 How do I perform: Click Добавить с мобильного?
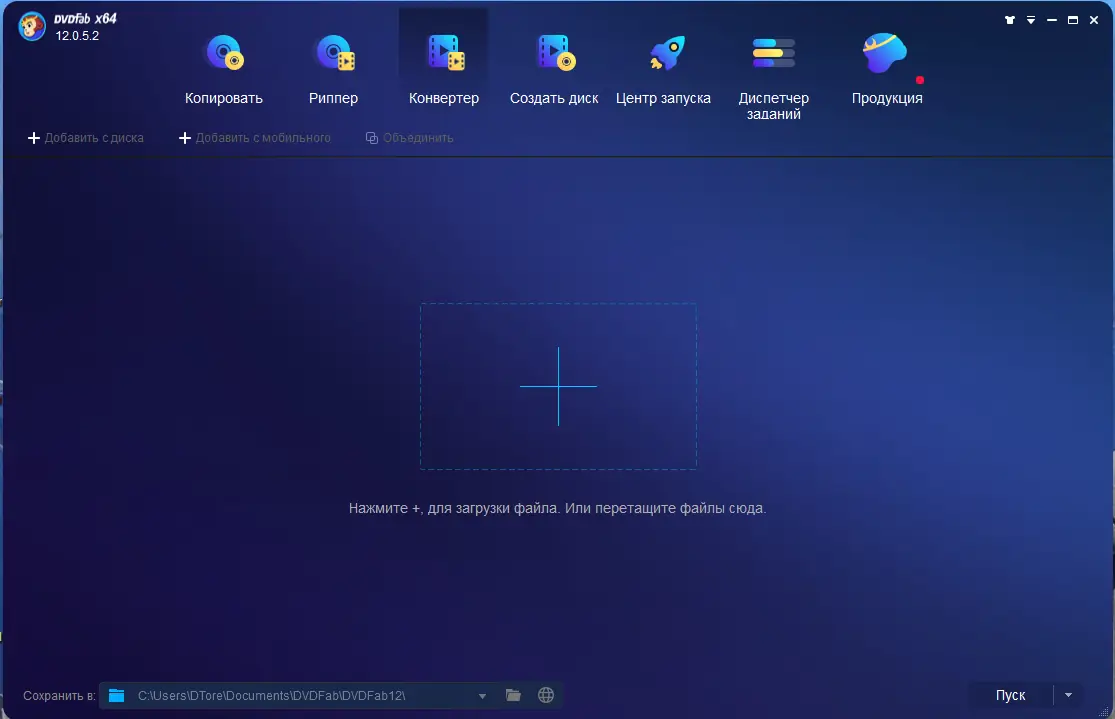tap(255, 138)
